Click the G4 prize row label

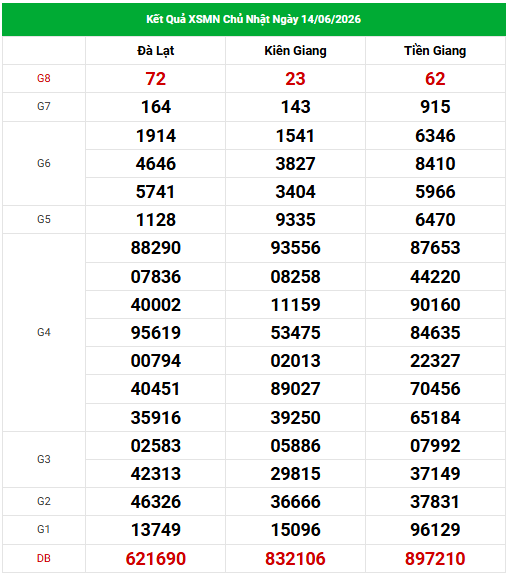tap(44, 332)
